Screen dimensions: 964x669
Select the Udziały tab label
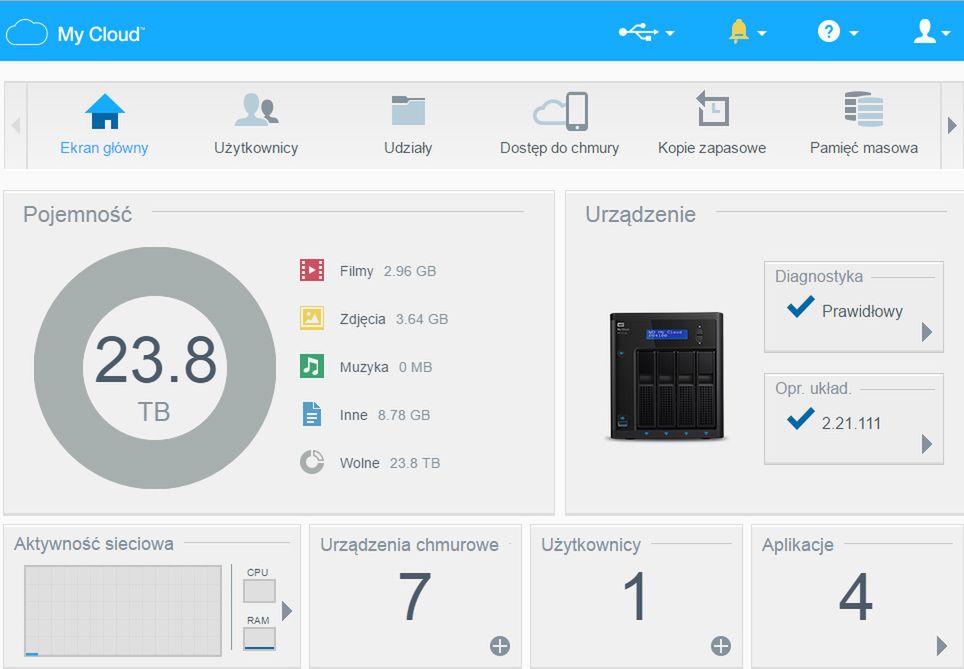(x=408, y=148)
